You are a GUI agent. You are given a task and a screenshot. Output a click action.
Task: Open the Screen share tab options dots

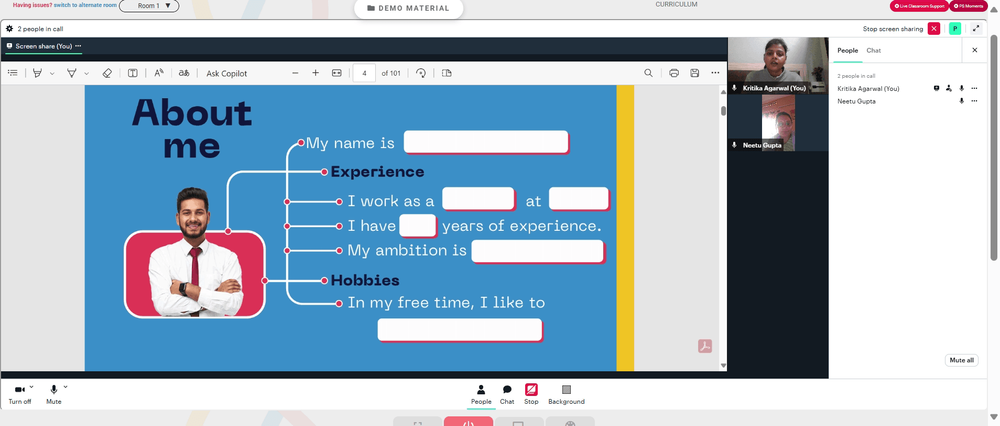click(78, 46)
